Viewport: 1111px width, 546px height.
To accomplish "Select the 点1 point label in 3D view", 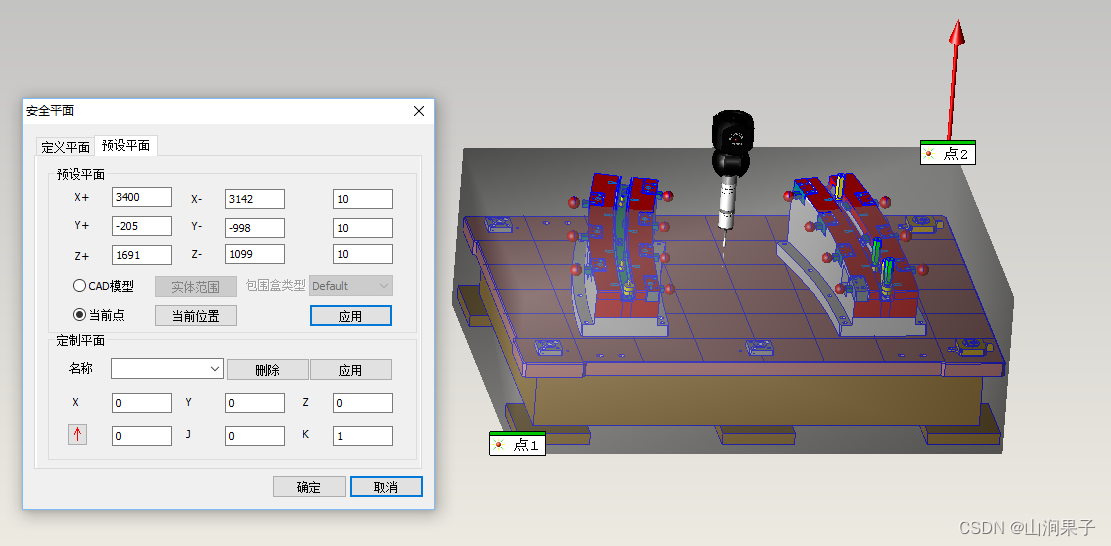I will [x=517, y=444].
